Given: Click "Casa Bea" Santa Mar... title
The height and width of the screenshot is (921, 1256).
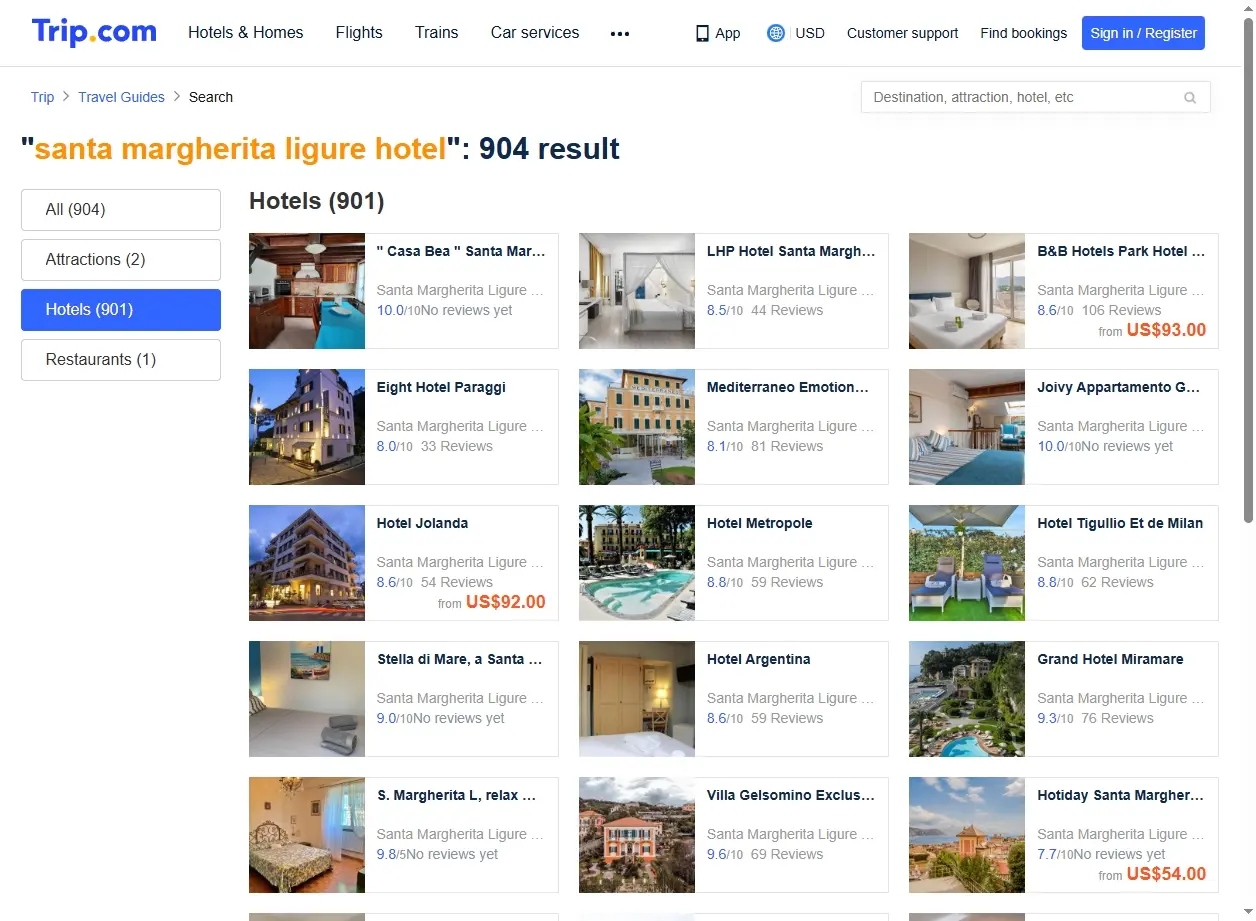Looking at the screenshot, I should (461, 251).
